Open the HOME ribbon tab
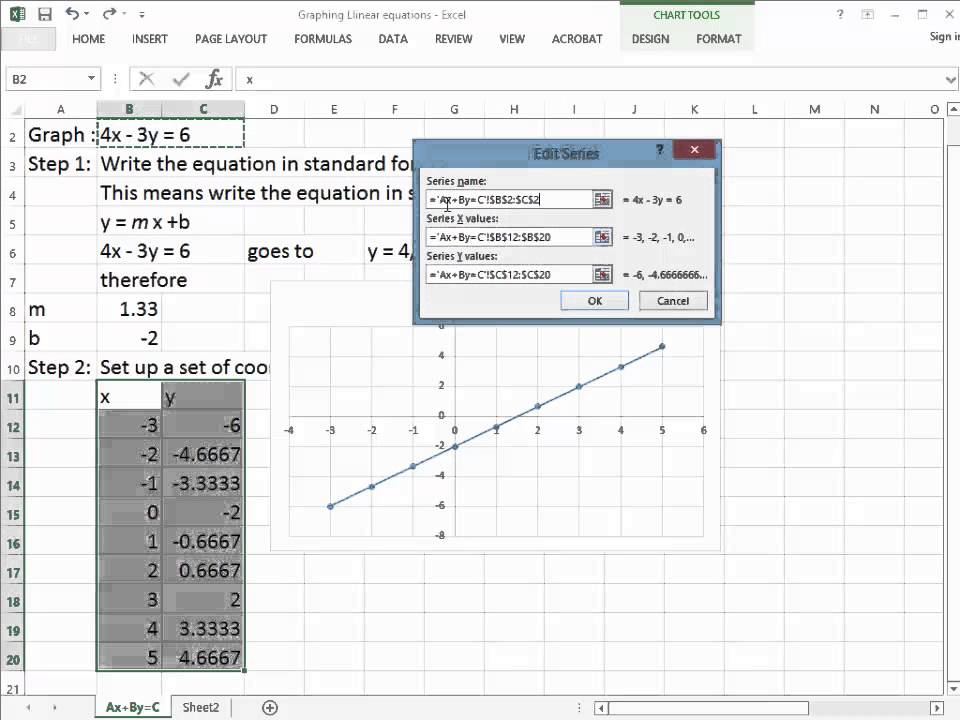Viewport: 960px width, 720px height. point(88,39)
